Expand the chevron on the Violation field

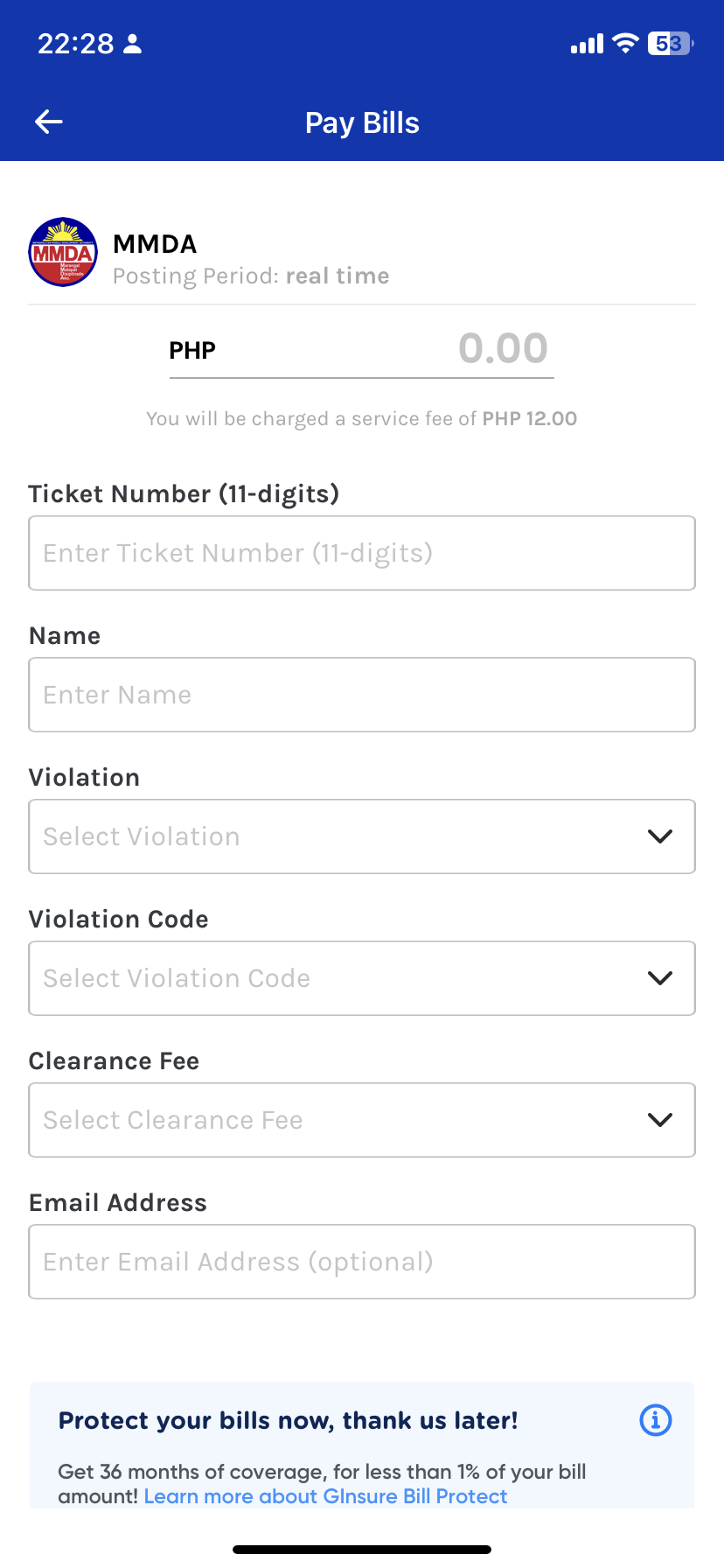click(660, 836)
